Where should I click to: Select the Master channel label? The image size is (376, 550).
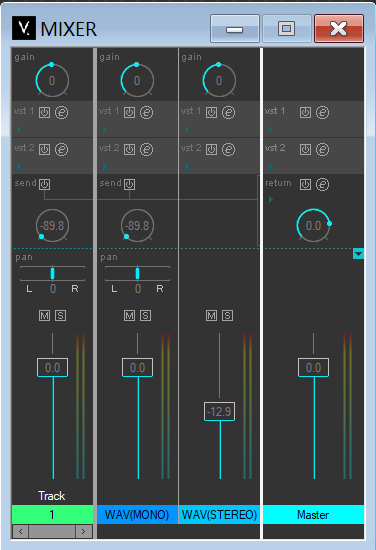tap(314, 515)
